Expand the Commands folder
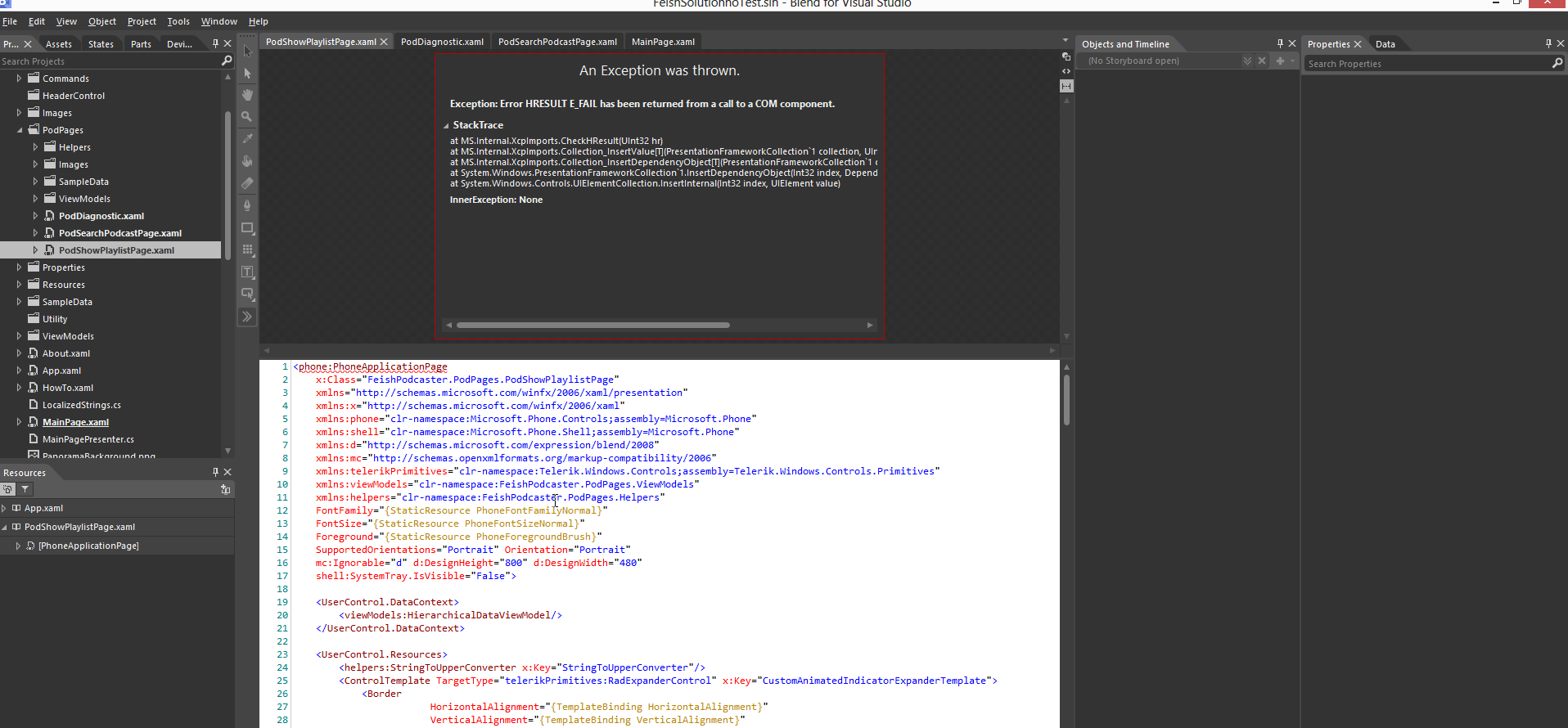1568x728 pixels. click(x=20, y=79)
